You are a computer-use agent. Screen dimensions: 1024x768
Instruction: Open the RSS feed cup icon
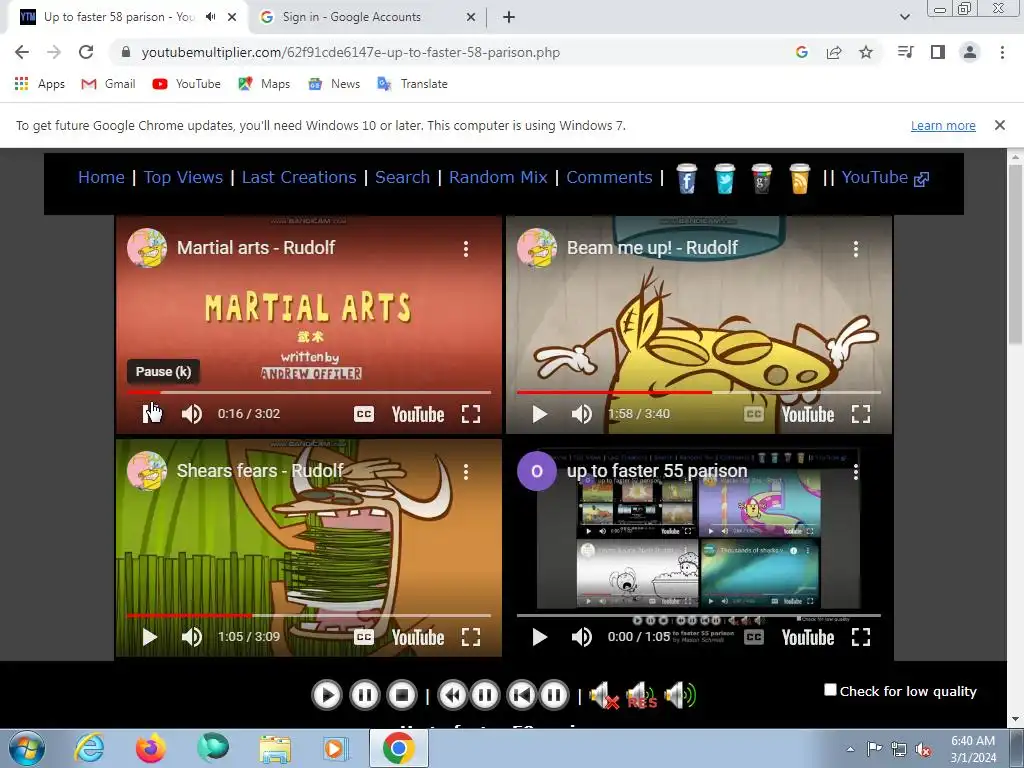click(800, 178)
